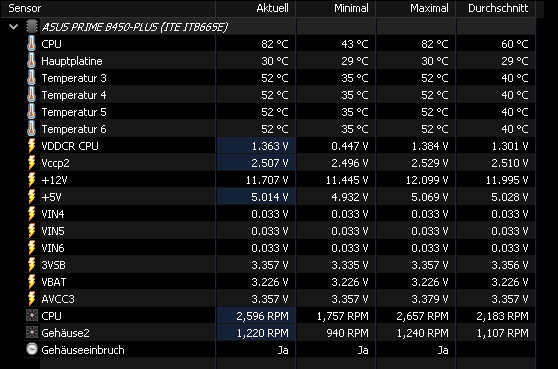Select the VBAT sensor label

click(x=54, y=282)
